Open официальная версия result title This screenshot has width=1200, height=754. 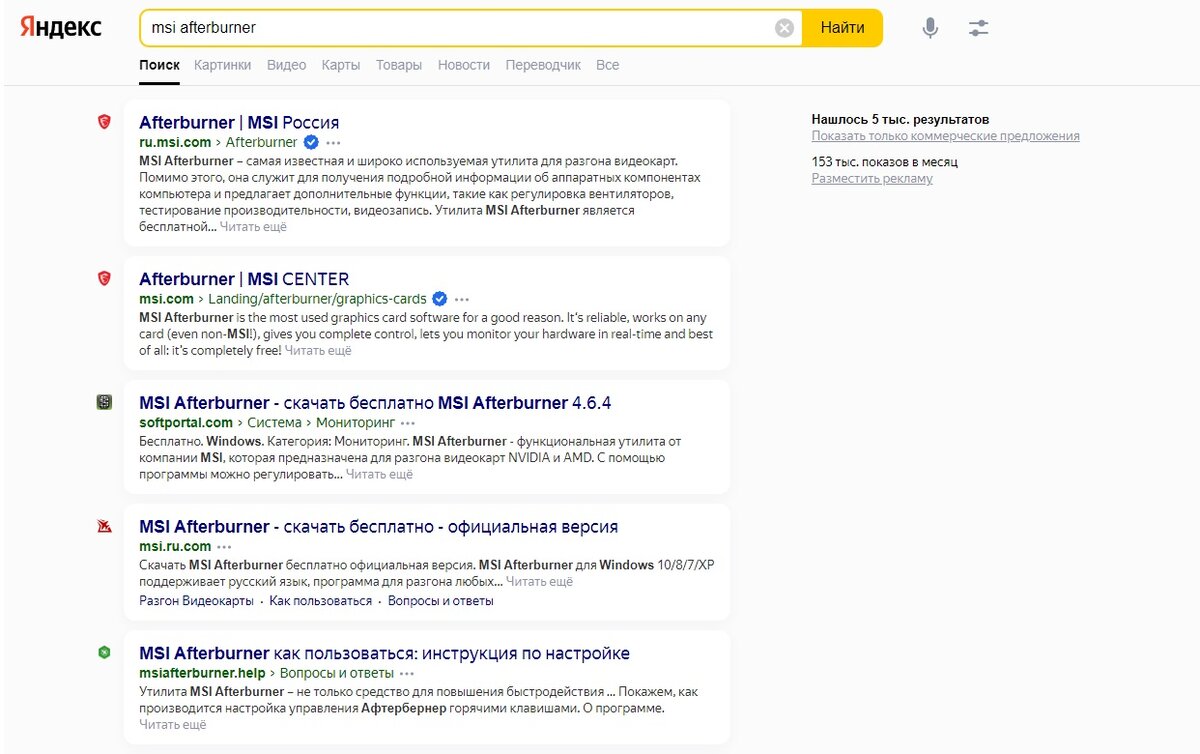pos(378,527)
